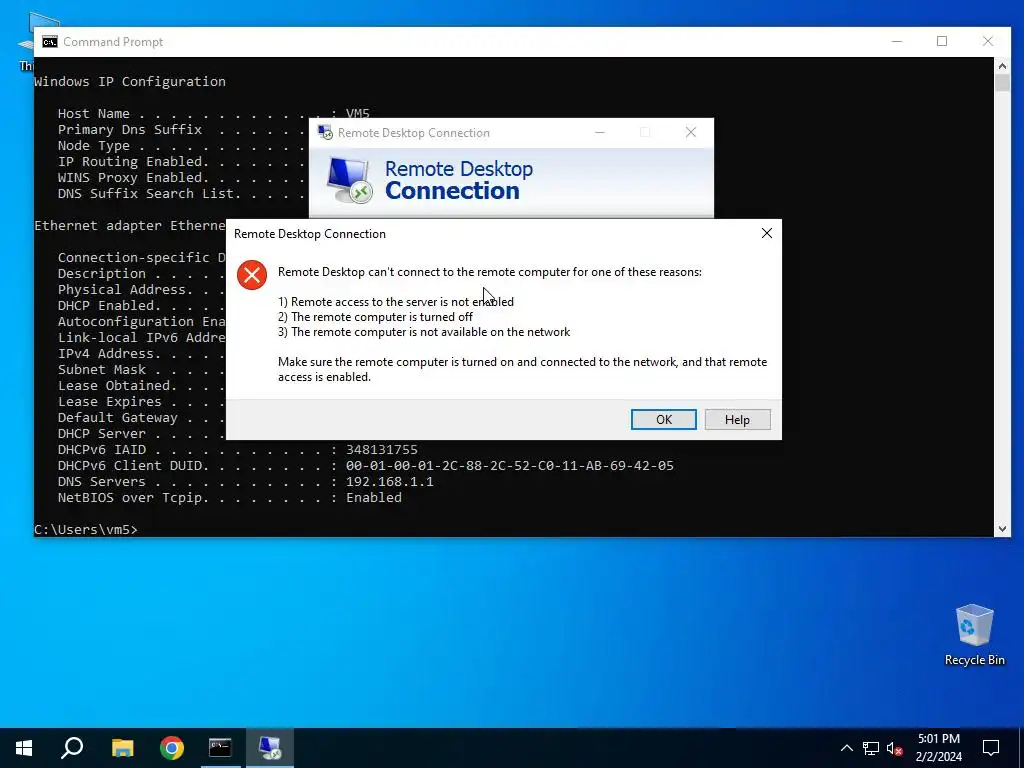Image resolution: width=1024 pixels, height=768 pixels.
Task: Close the Remote Desktop error dialog
Action: click(x=767, y=233)
